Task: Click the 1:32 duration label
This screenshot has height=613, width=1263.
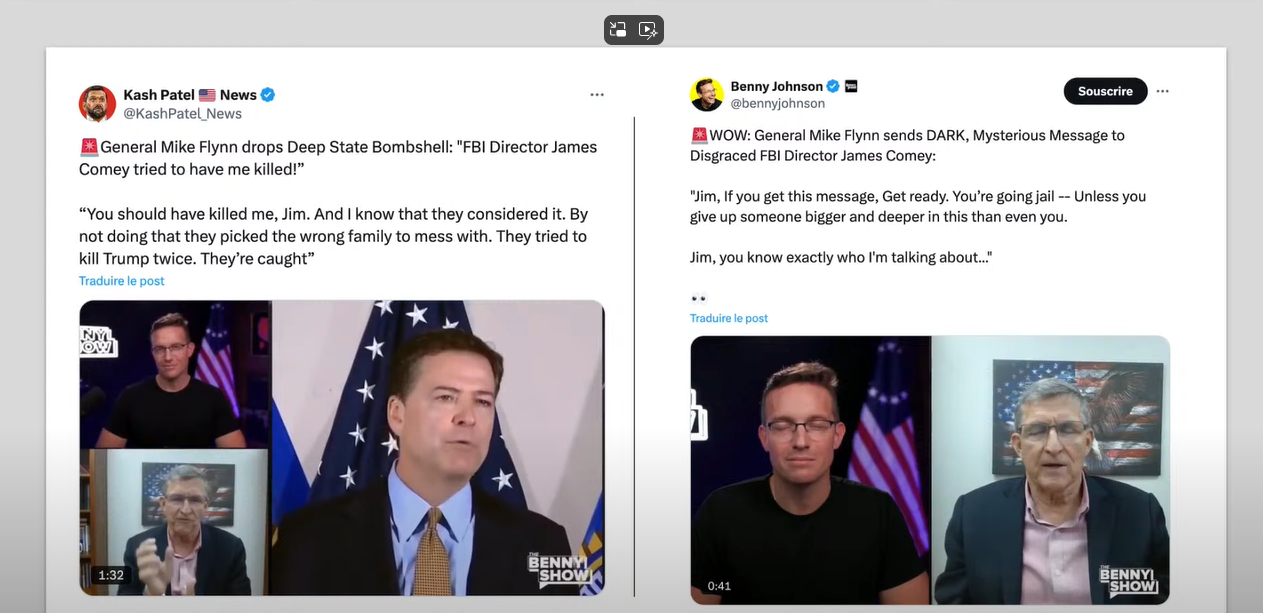Action: pos(110,575)
